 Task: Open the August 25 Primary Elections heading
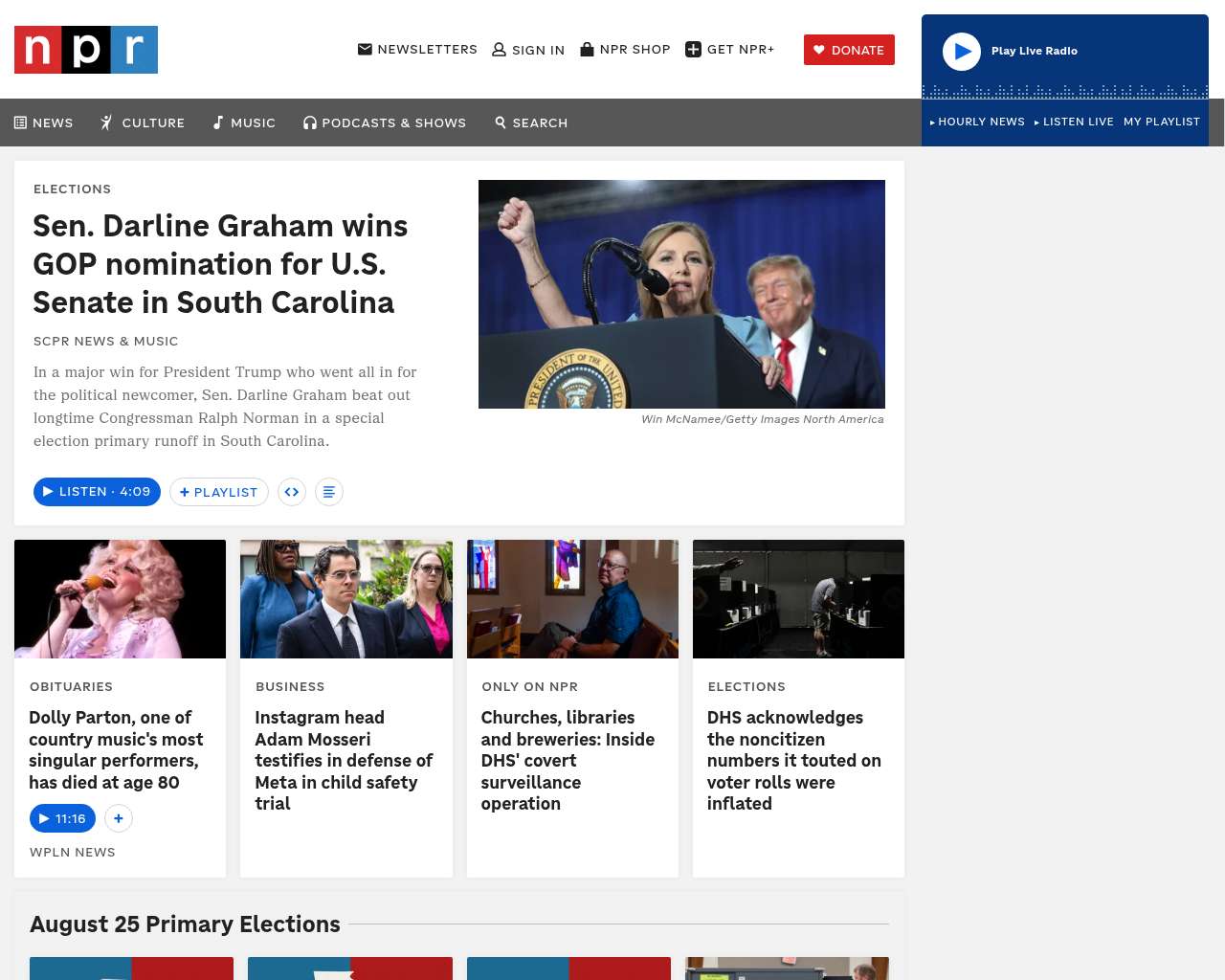185,924
